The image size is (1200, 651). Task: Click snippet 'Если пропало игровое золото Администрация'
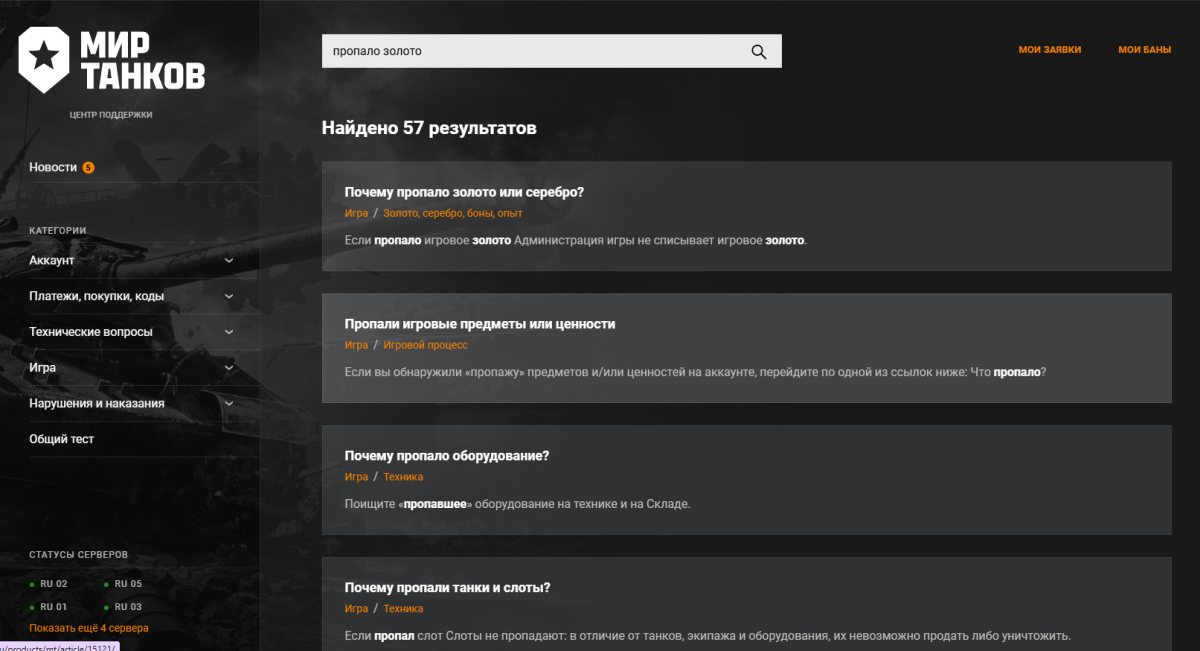[x=575, y=241]
